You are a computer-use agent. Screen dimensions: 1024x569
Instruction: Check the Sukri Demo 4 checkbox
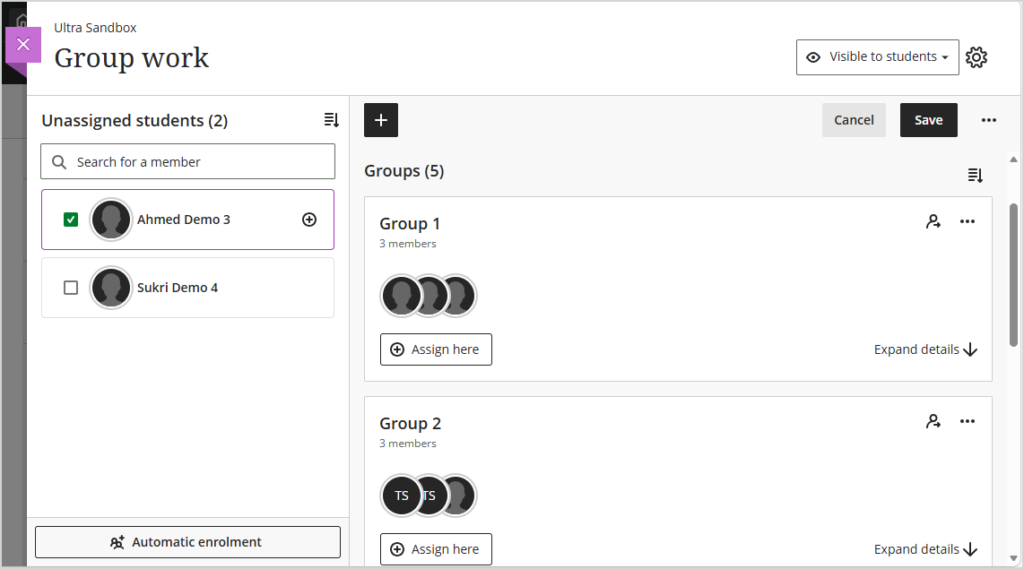click(71, 287)
